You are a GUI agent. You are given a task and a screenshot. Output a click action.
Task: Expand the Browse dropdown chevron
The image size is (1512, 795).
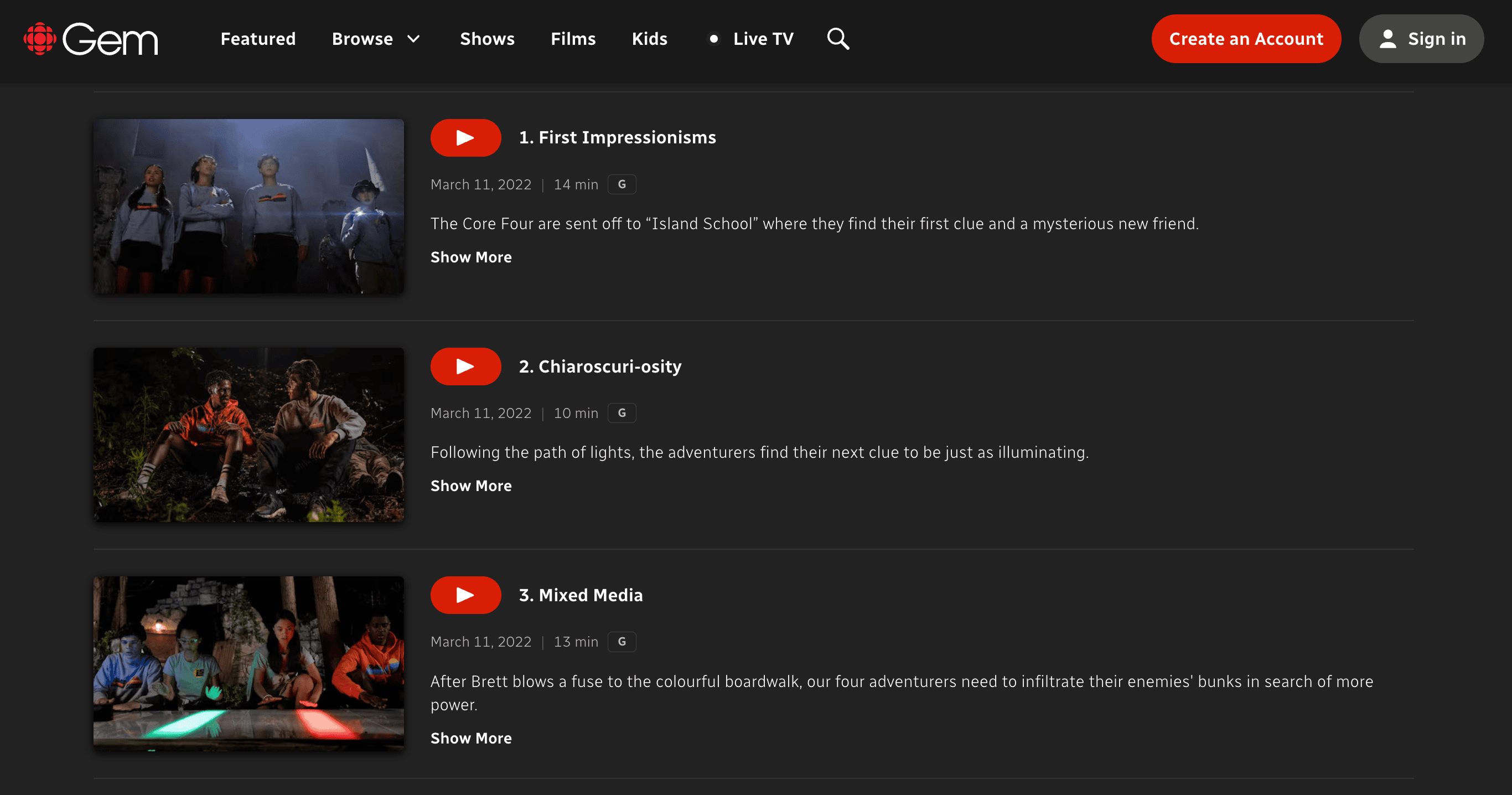pyautogui.click(x=414, y=39)
